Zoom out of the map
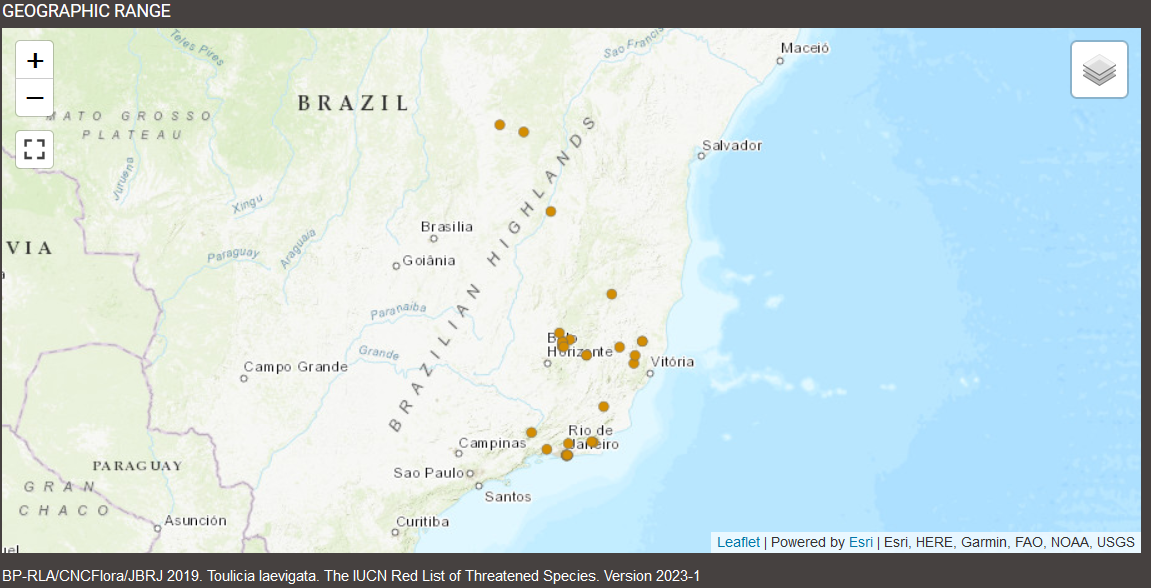1151x588 pixels. pyautogui.click(x=35, y=98)
